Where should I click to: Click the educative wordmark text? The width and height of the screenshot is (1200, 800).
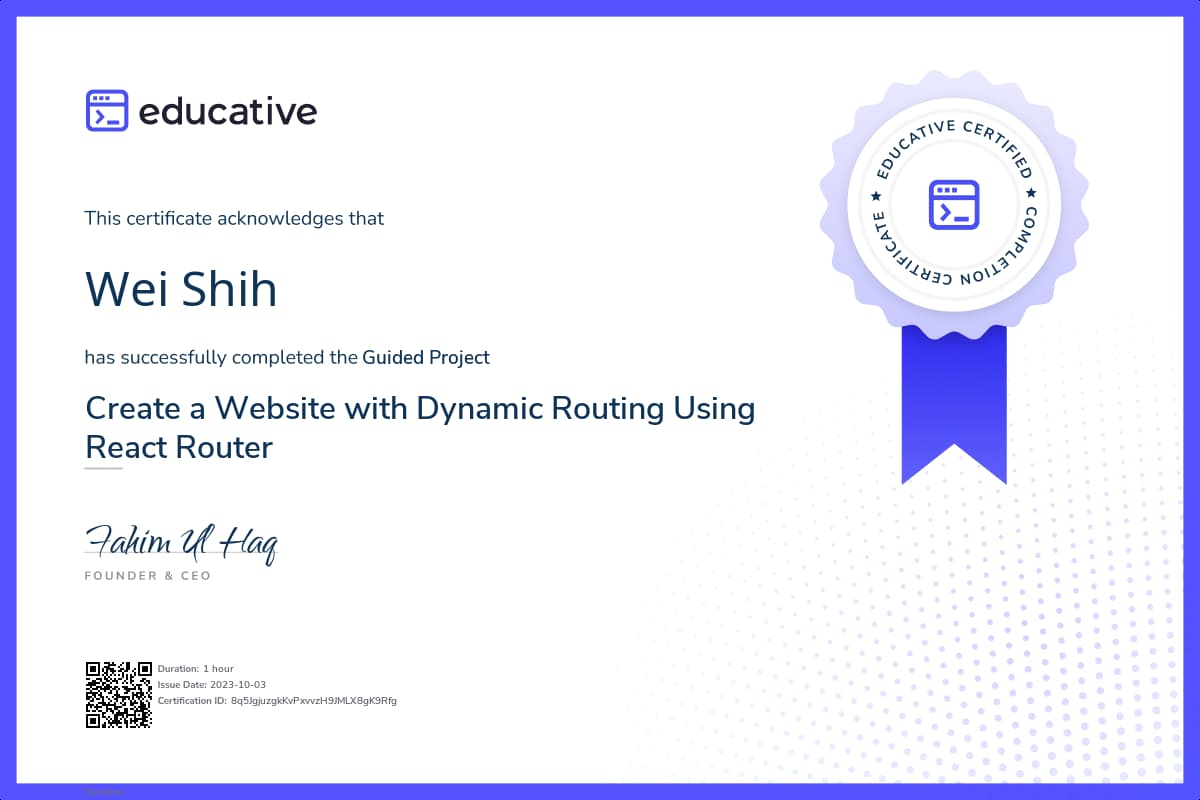coord(228,111)
